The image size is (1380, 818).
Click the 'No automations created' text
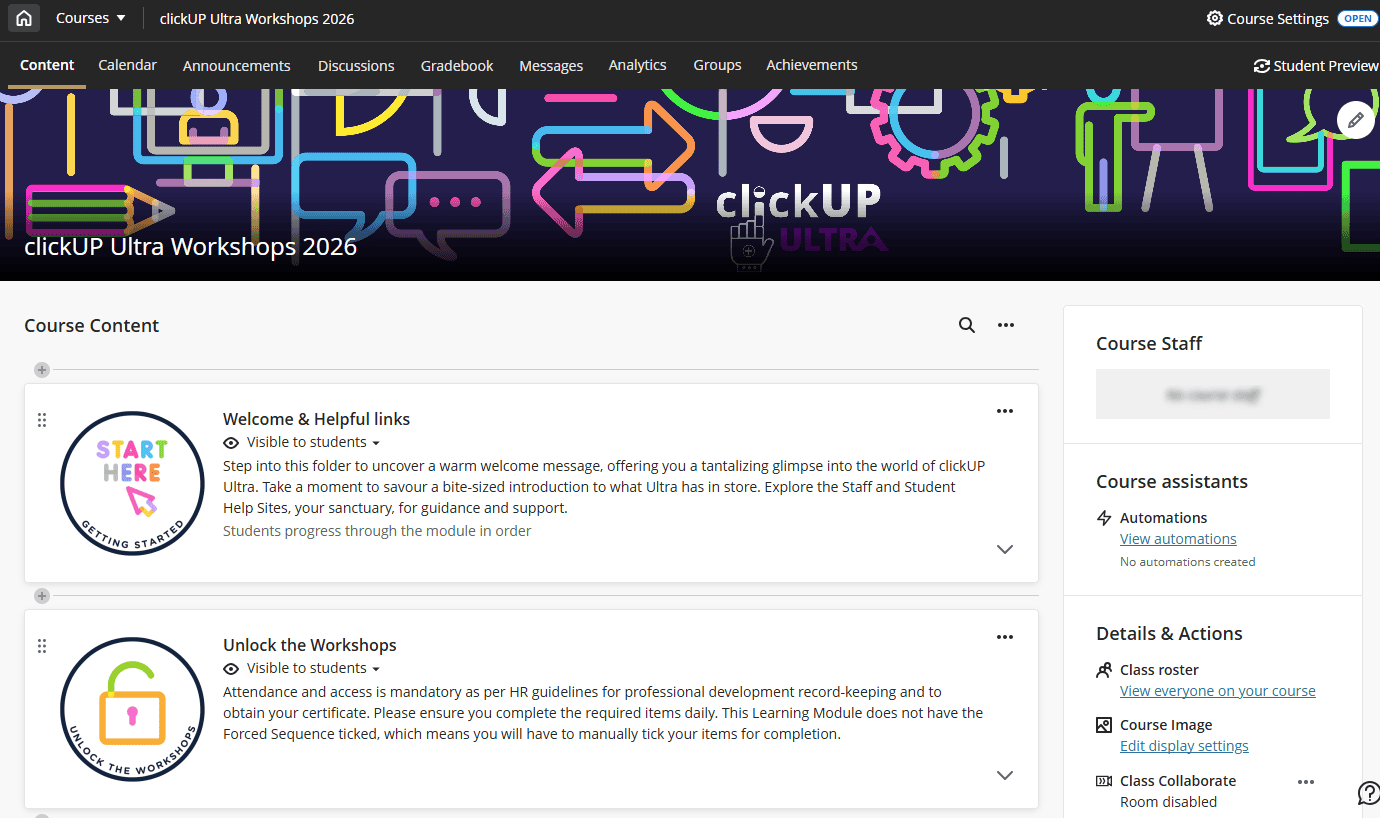coord(1188,562)
